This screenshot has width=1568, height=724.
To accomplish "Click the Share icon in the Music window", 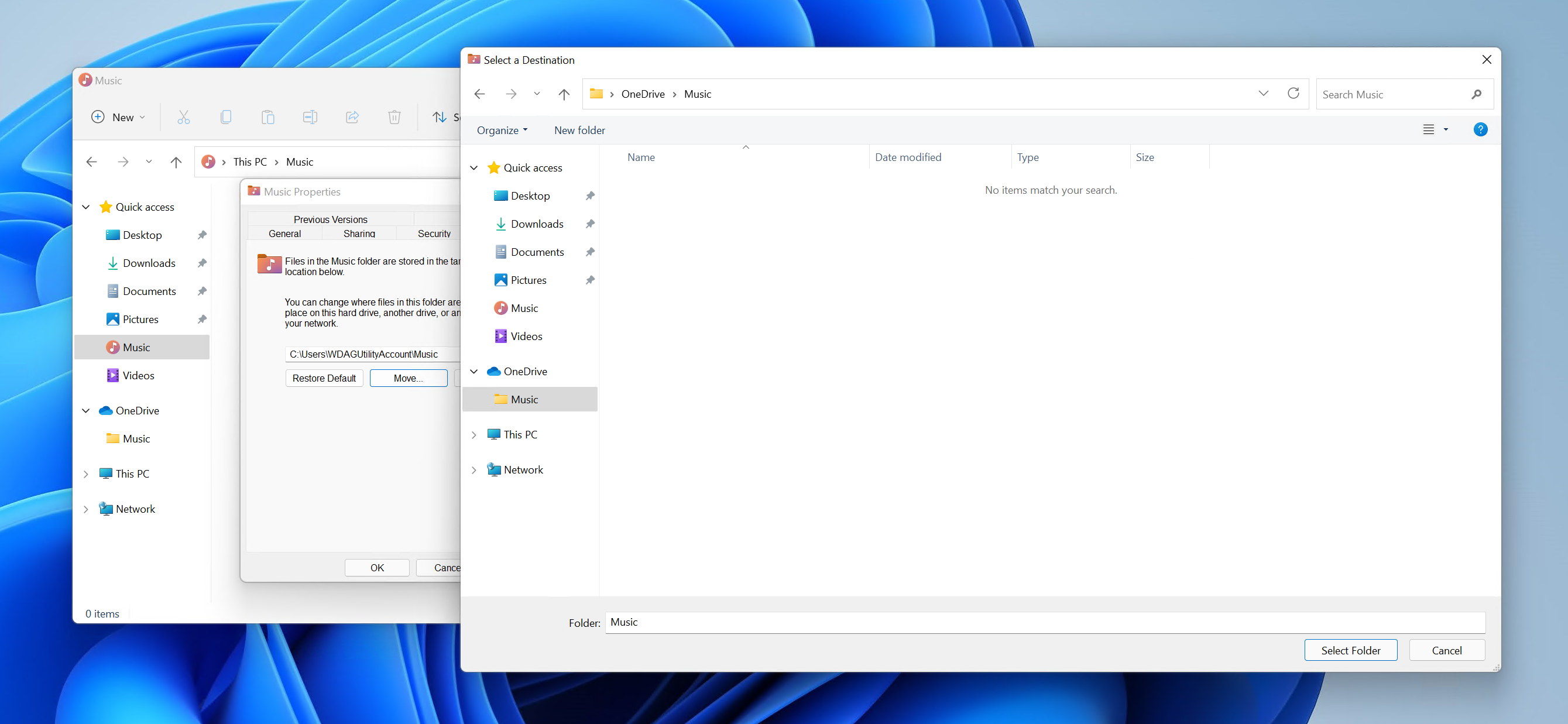I will (x=352, y=117).
